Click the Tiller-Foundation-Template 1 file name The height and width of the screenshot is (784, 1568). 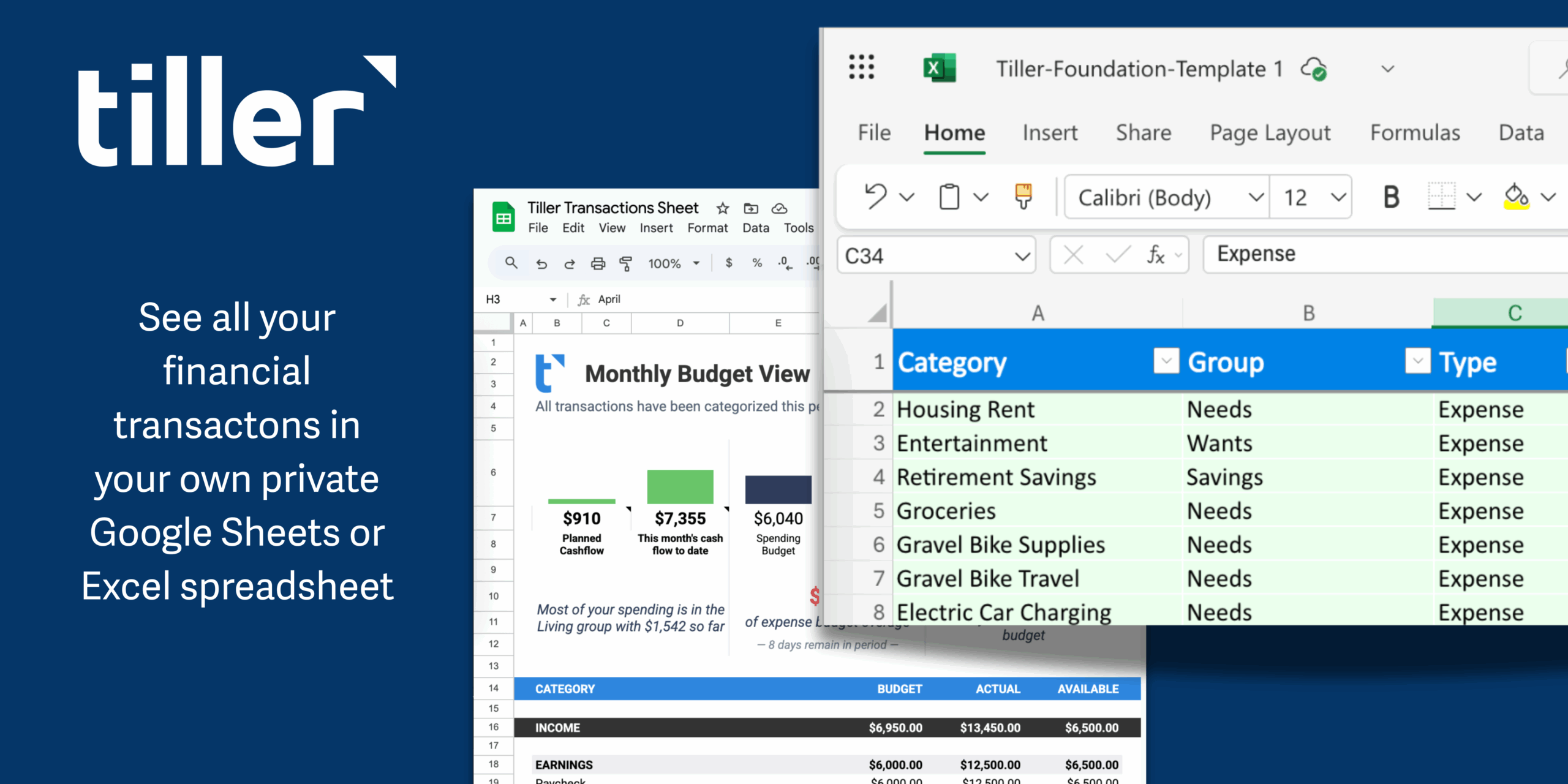click(x=1139, y=69)
